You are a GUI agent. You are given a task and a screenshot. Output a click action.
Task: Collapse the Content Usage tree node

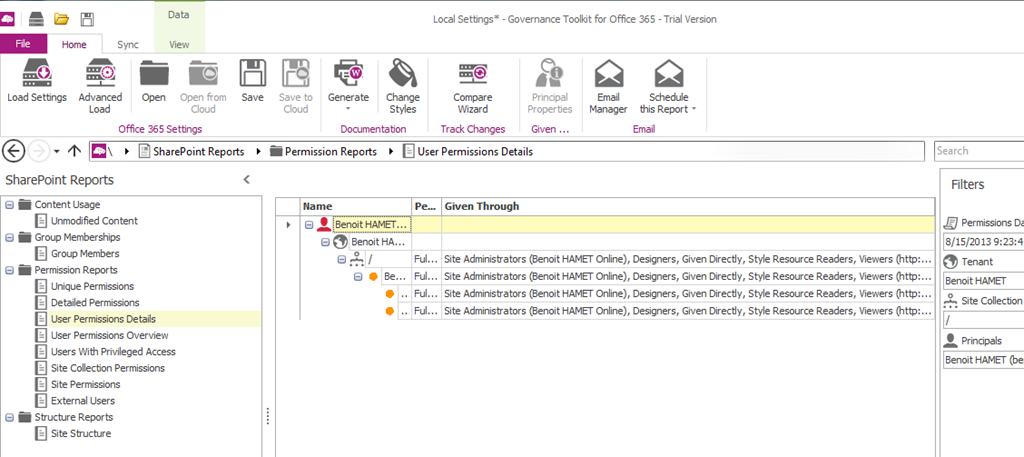click(x=10, y=205)
